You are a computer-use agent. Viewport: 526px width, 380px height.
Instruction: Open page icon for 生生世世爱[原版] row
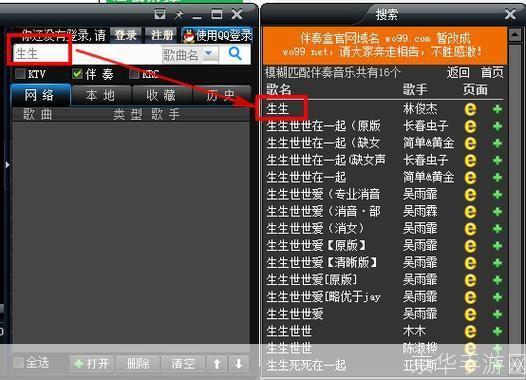click(470, 280)
